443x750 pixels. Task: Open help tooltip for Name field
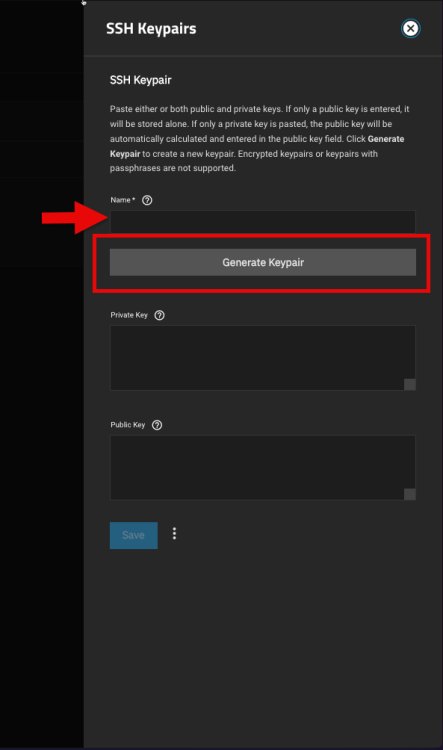pos(147,200)
